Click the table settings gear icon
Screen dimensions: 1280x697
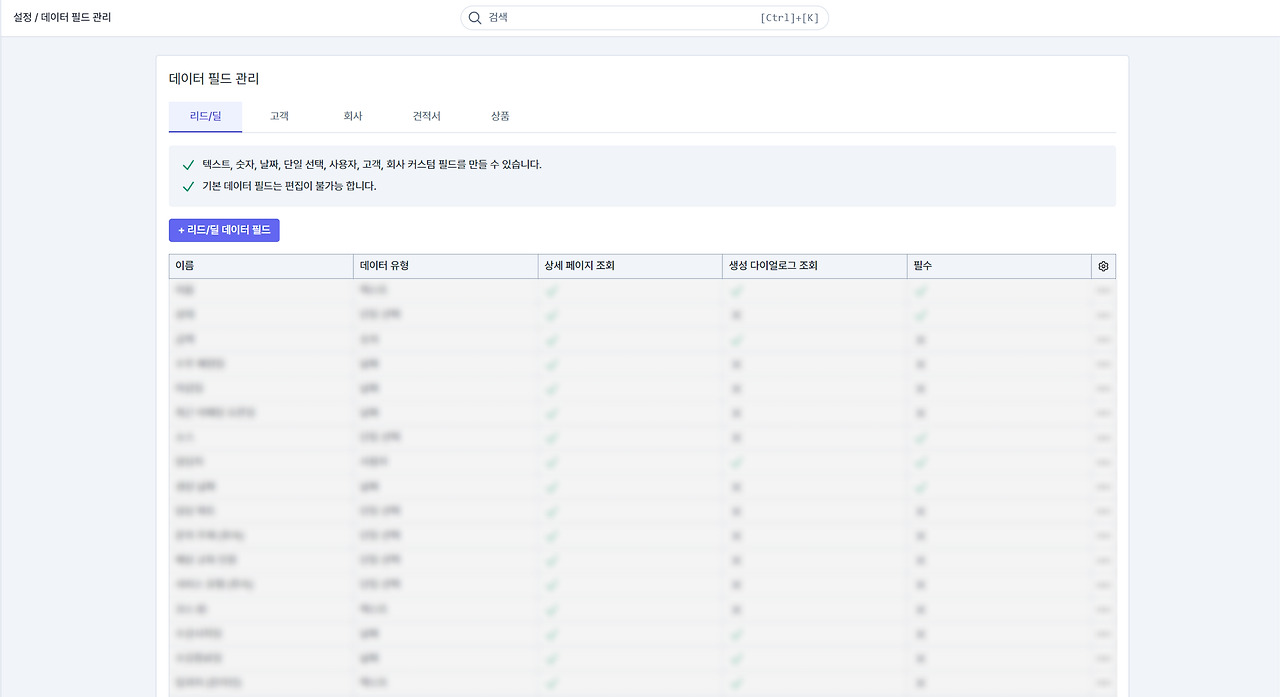[1103, 266]
